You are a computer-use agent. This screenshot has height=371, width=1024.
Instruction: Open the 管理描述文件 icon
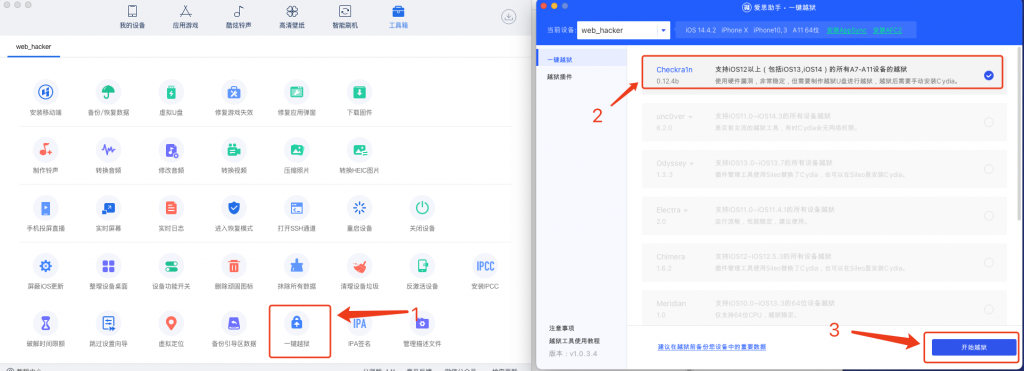point(422,323)
